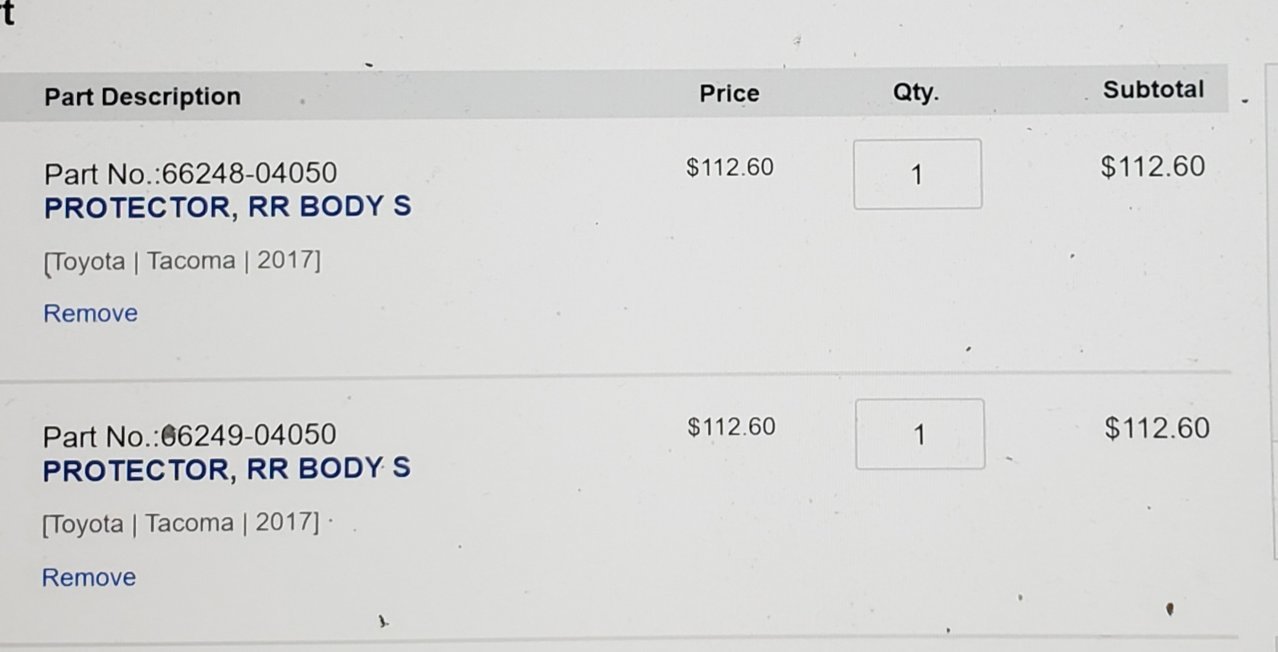Click the $112.60 price of part 66248-04050
The width and height of the screenshot is (1278, 652).
click(x=730, y=167)
